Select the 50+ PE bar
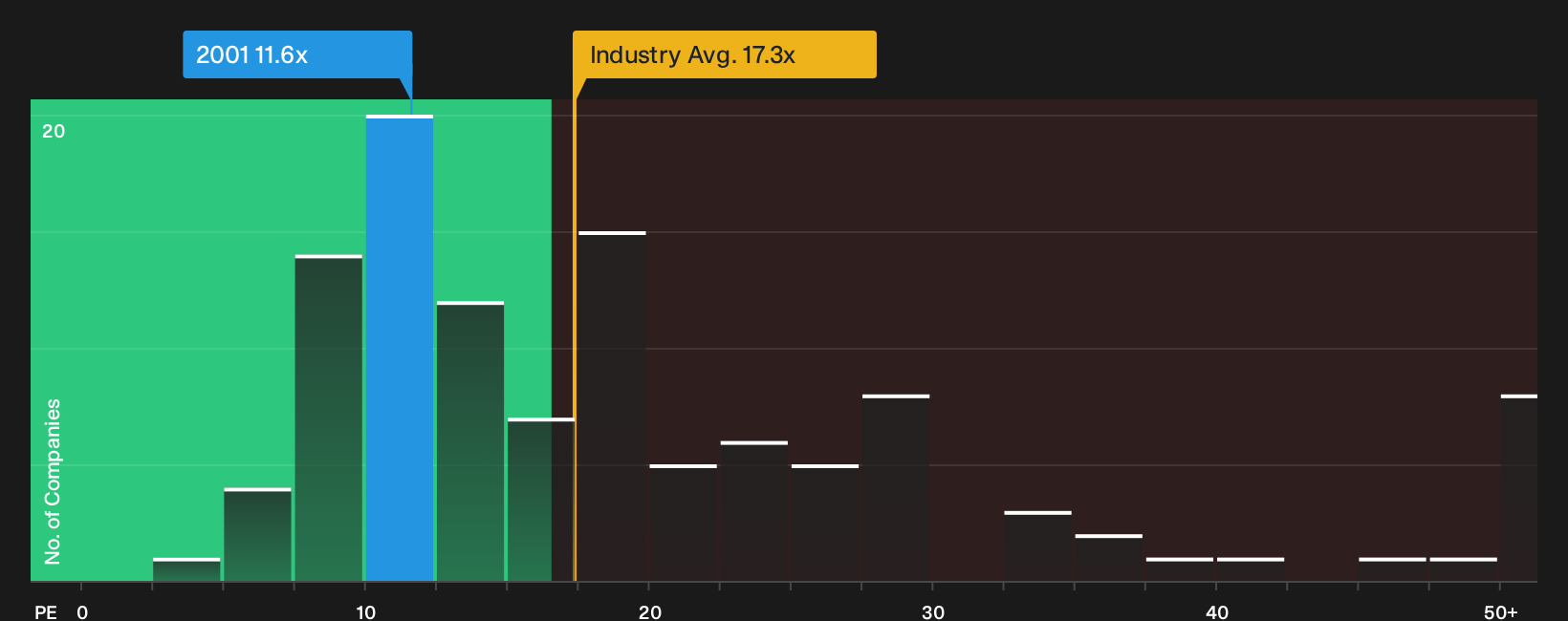 tap(1519, 487)
